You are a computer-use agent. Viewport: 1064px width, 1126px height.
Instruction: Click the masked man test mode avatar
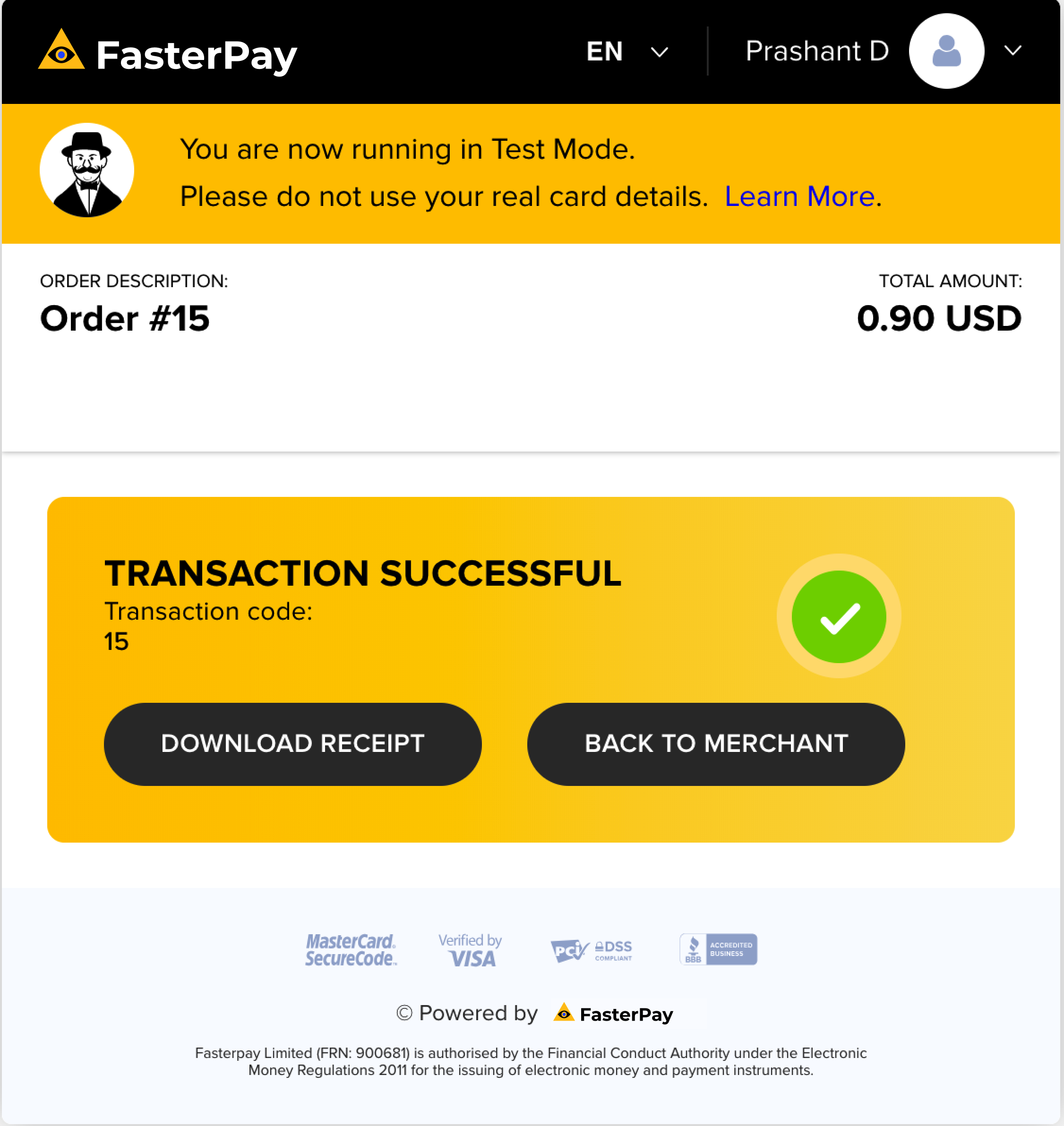(88, 172)
